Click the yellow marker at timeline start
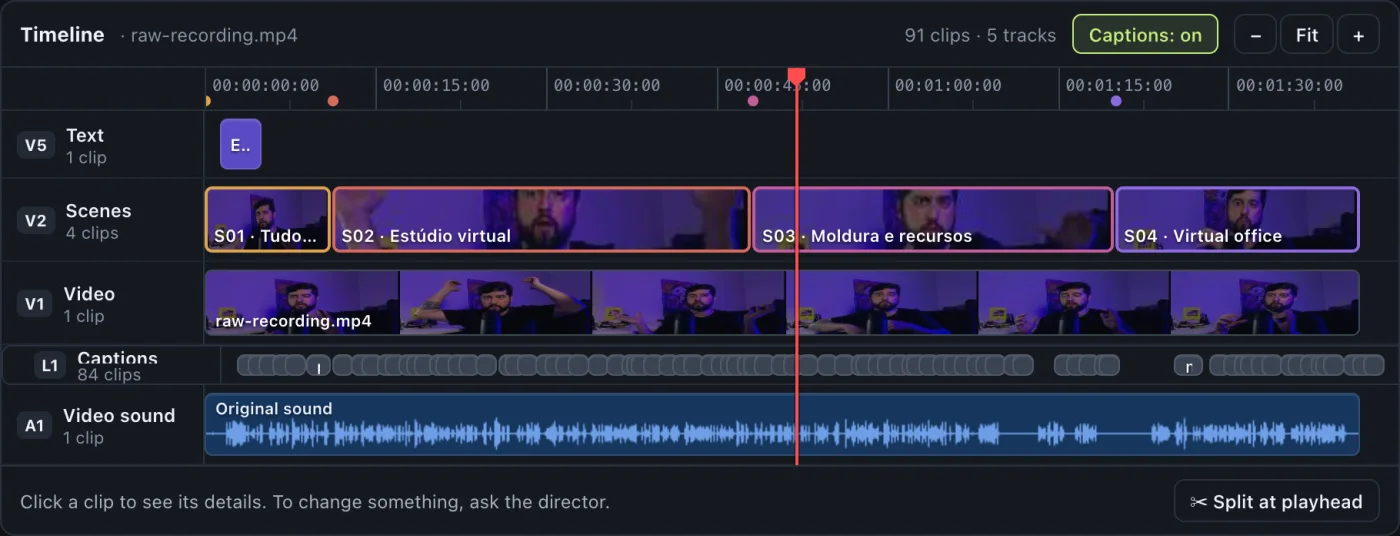 pyautogui.click(x=207, y=101)
